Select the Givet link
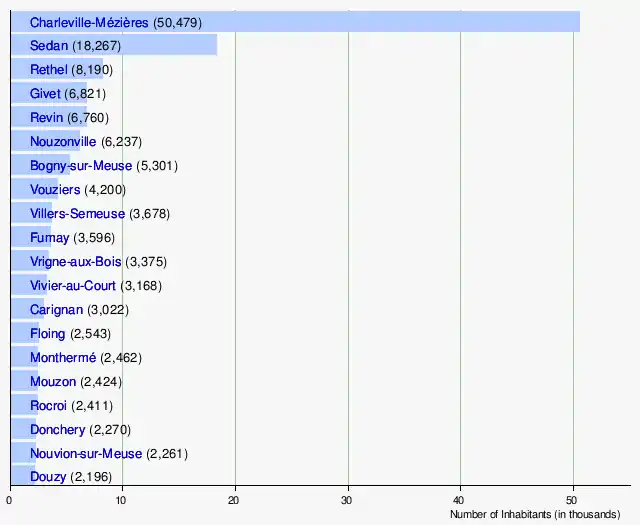Viewport: 640px width, 525px height. coord(46,94)
